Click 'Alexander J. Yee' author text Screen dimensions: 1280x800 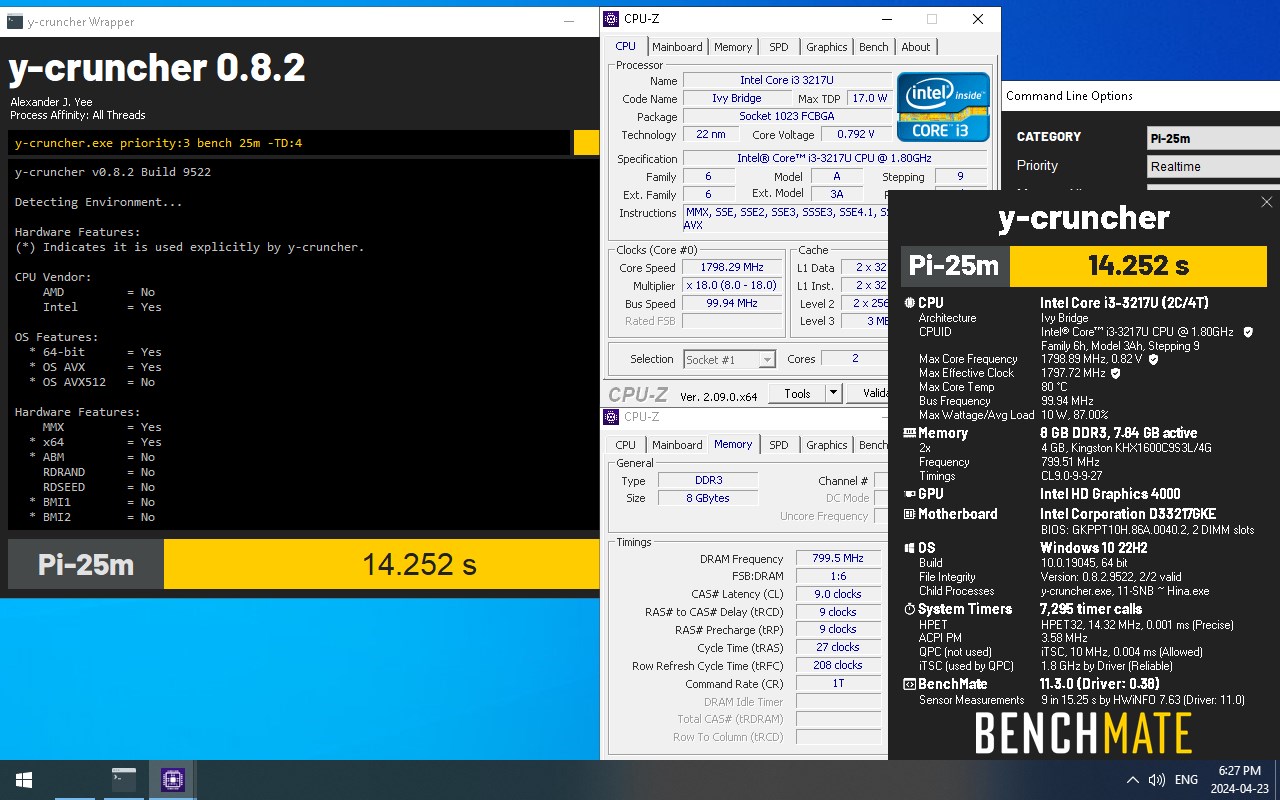[x=52, y=102]
